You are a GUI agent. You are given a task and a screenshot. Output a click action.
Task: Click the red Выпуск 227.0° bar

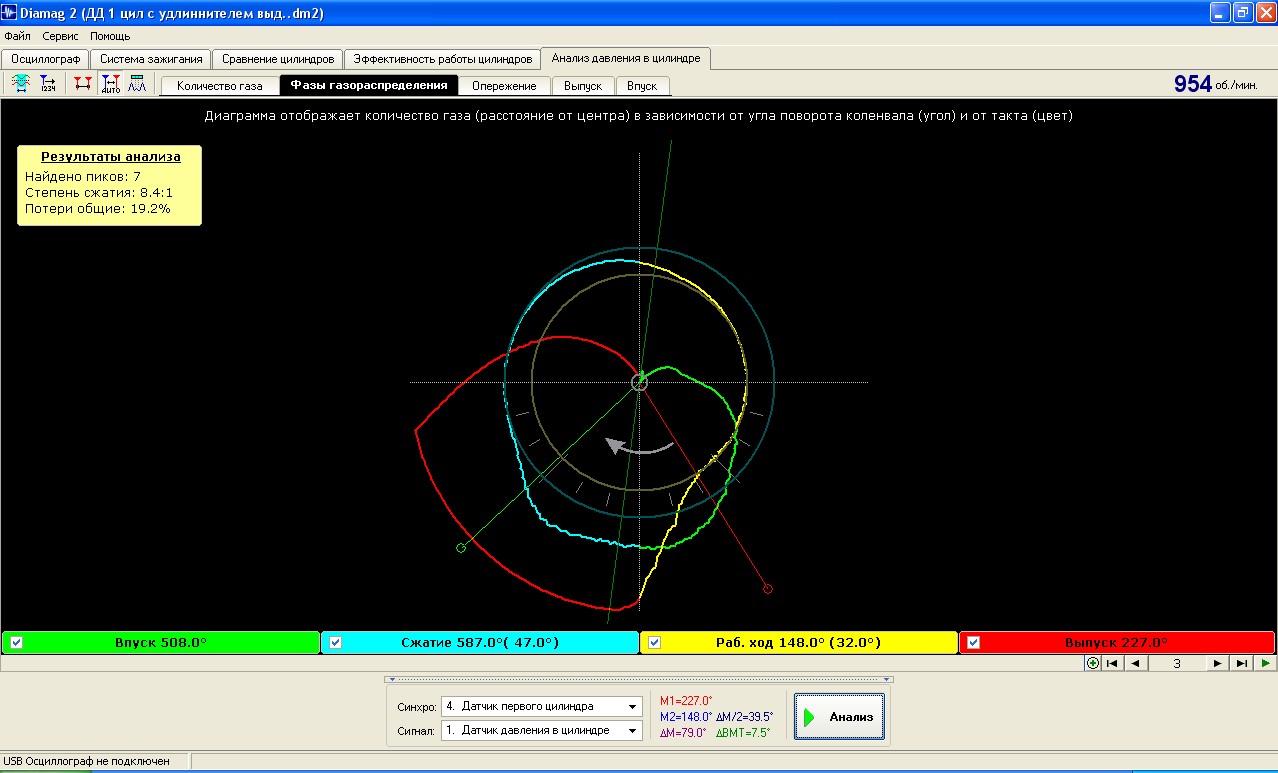(1117, 643)
